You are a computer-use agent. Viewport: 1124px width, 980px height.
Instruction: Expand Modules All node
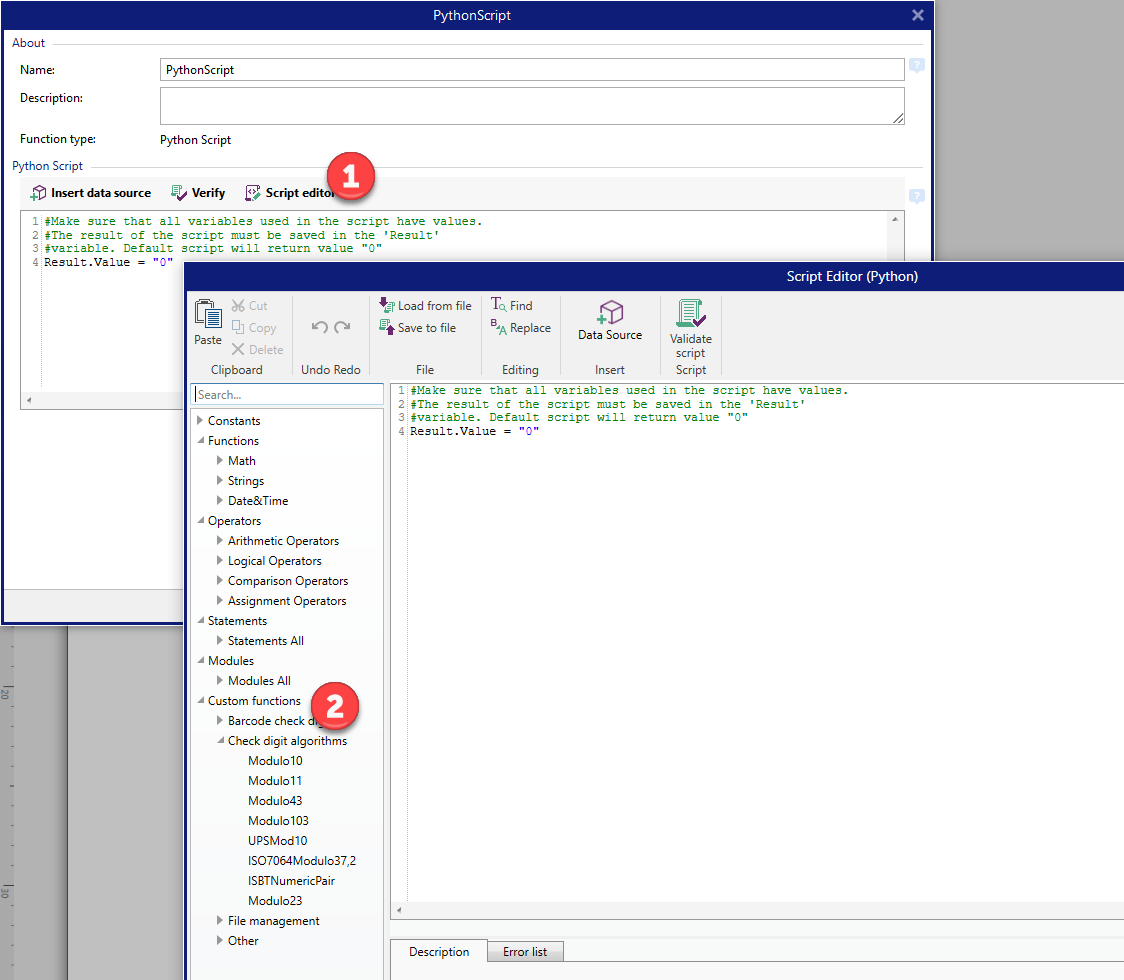pyautogui.click(x=220, y=680)
